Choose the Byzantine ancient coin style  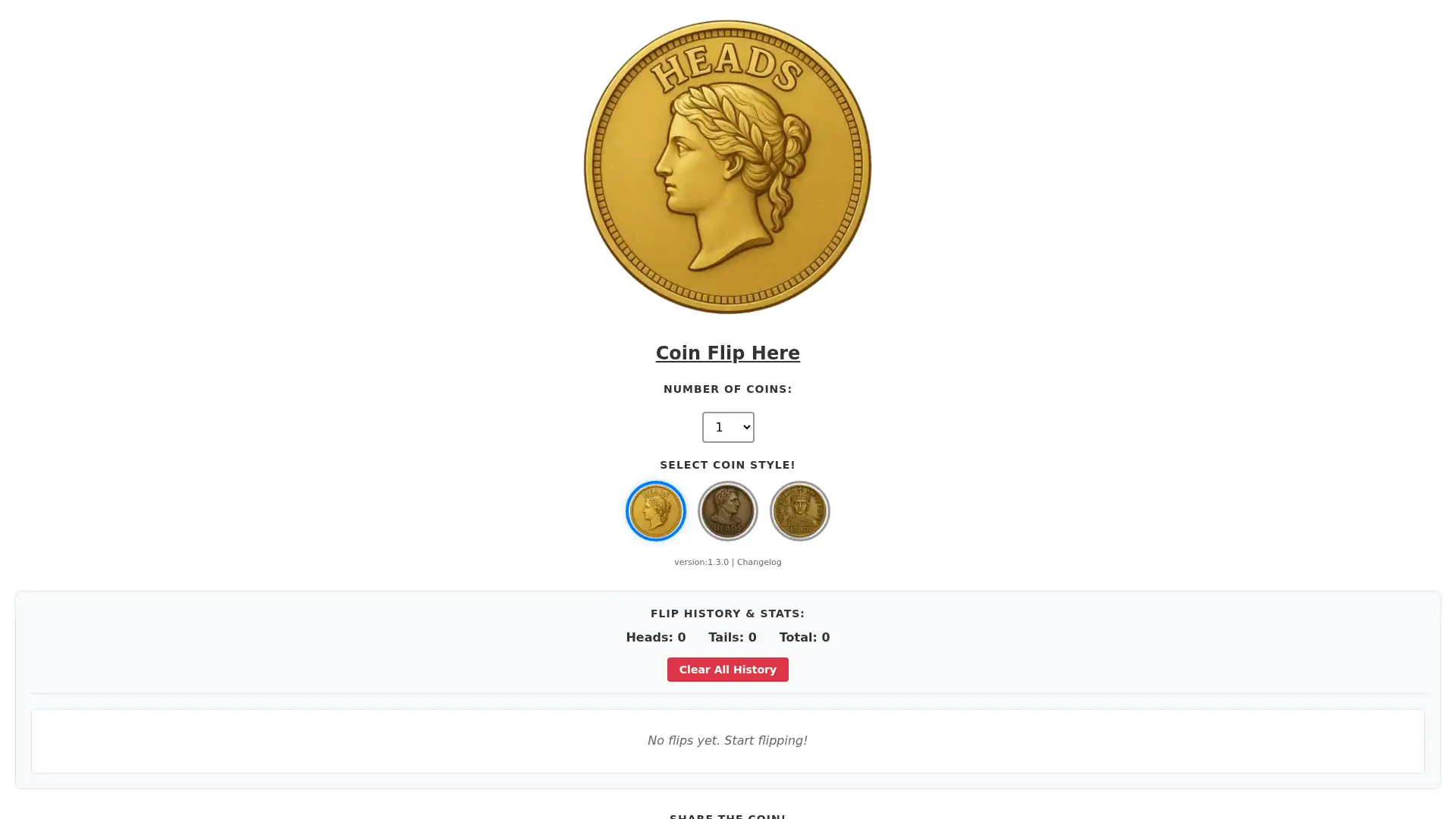pos(799,510)
